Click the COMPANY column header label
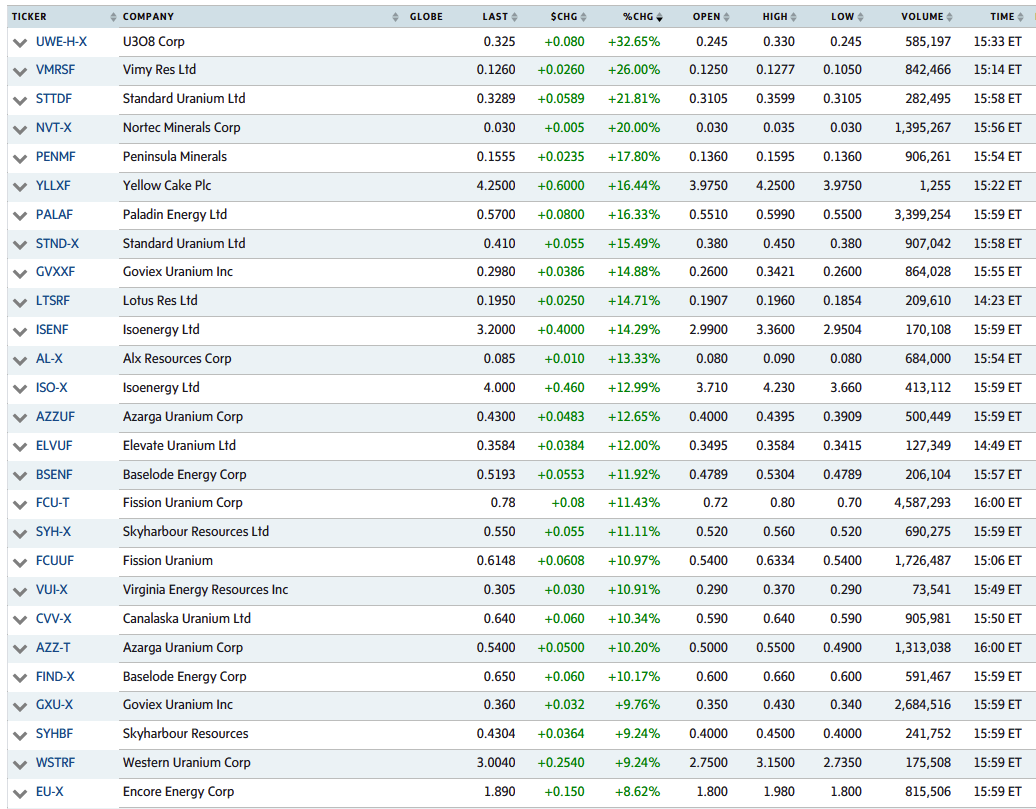The image size is (1036, 809). tap(148, 17)
